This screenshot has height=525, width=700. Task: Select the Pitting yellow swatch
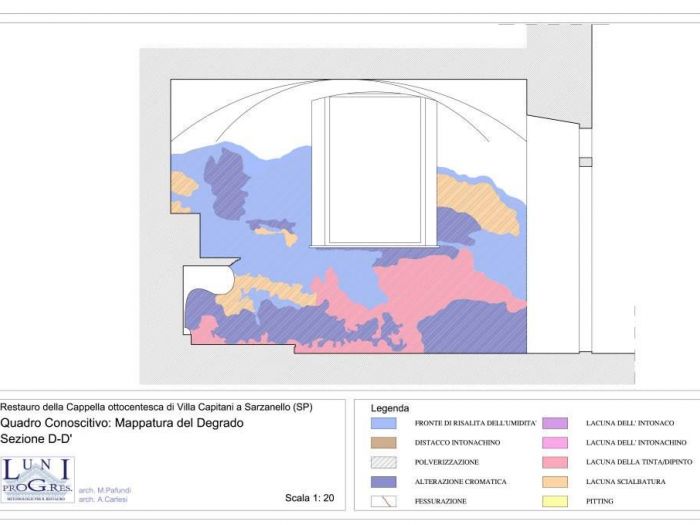[554, 500]
